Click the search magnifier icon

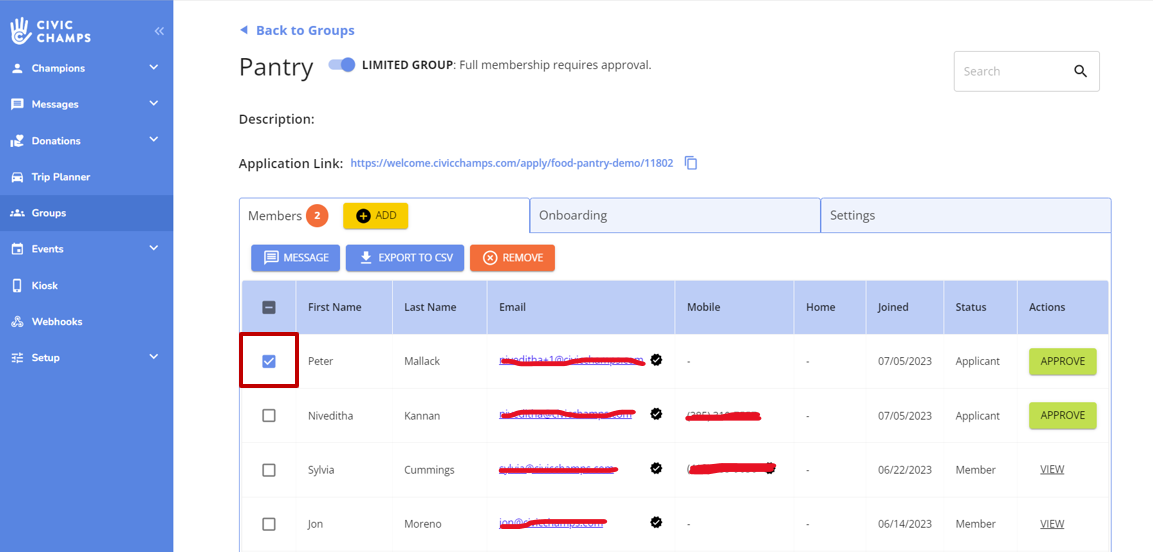(1080, 71)
